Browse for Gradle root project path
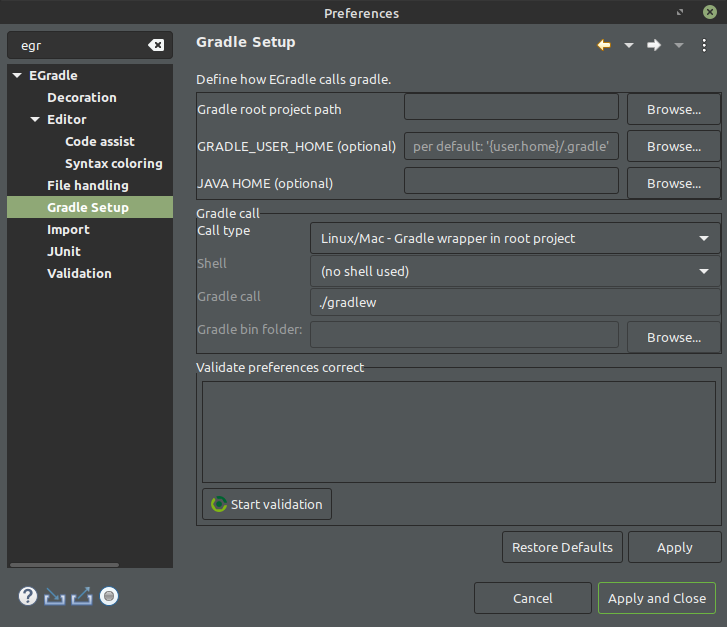727x627 pixels. click(674, 109)
